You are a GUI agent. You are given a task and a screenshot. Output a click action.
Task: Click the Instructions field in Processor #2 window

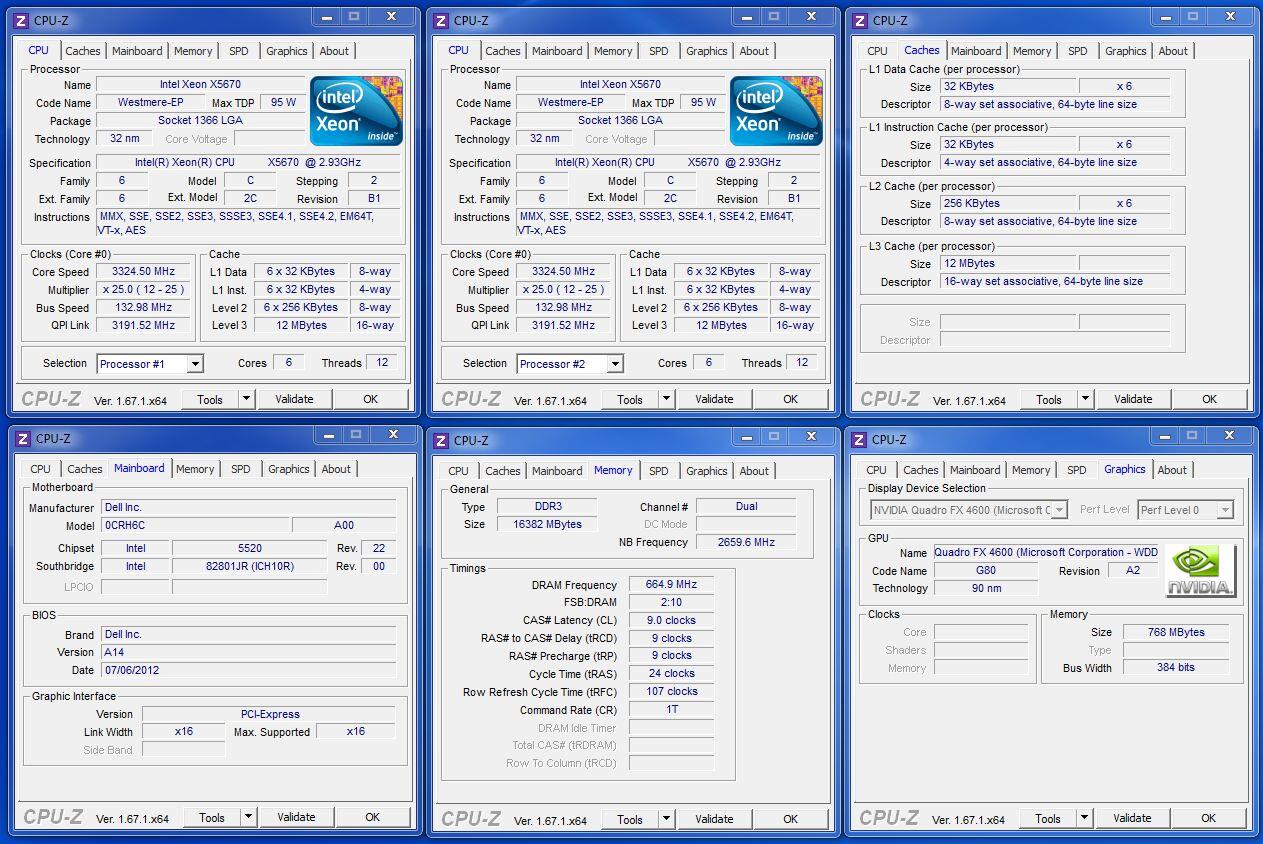[668, 223]
